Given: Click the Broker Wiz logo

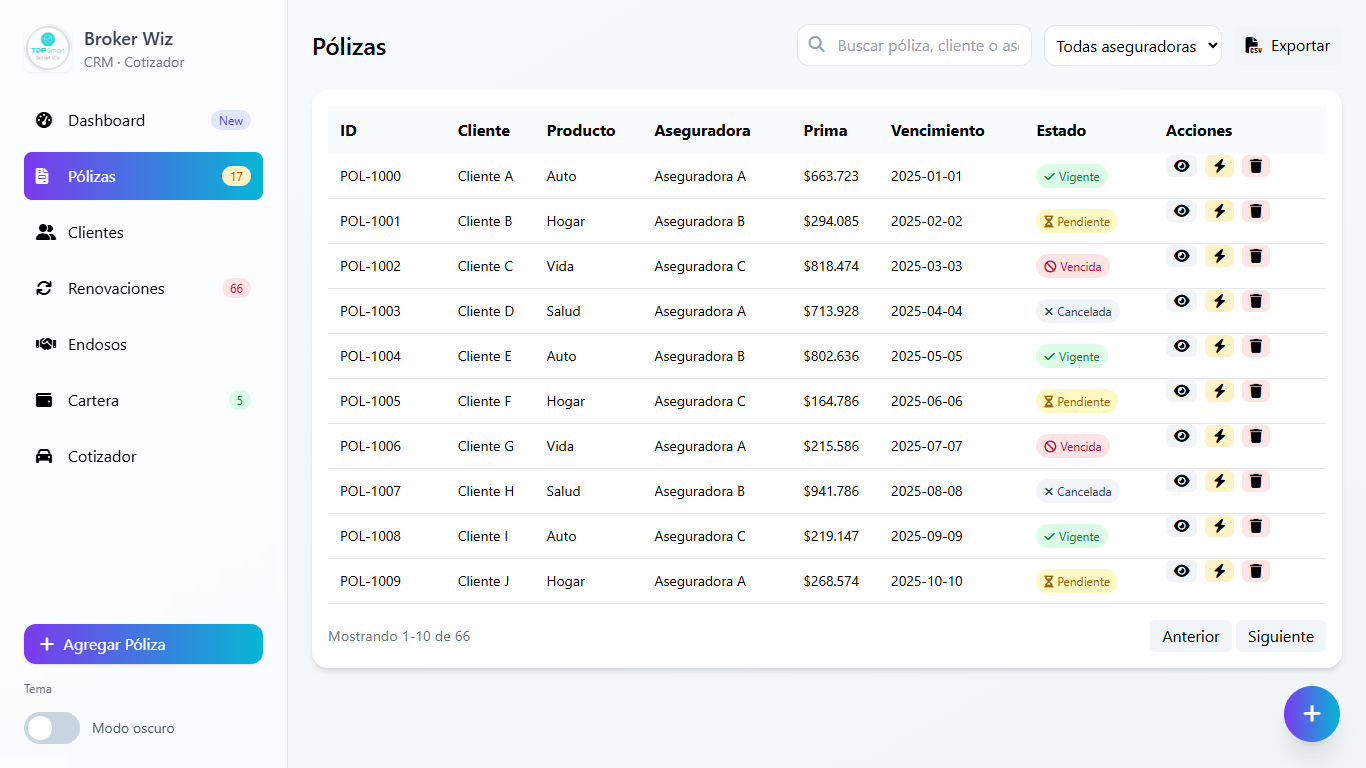Looking at the screenshot, I should [x=48, y=50].
